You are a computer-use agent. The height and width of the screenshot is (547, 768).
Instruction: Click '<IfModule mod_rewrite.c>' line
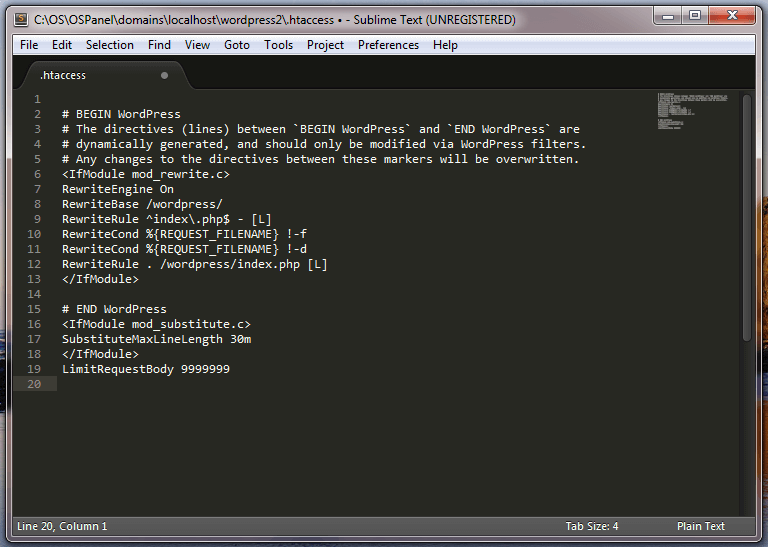click(x=146, y=174)
